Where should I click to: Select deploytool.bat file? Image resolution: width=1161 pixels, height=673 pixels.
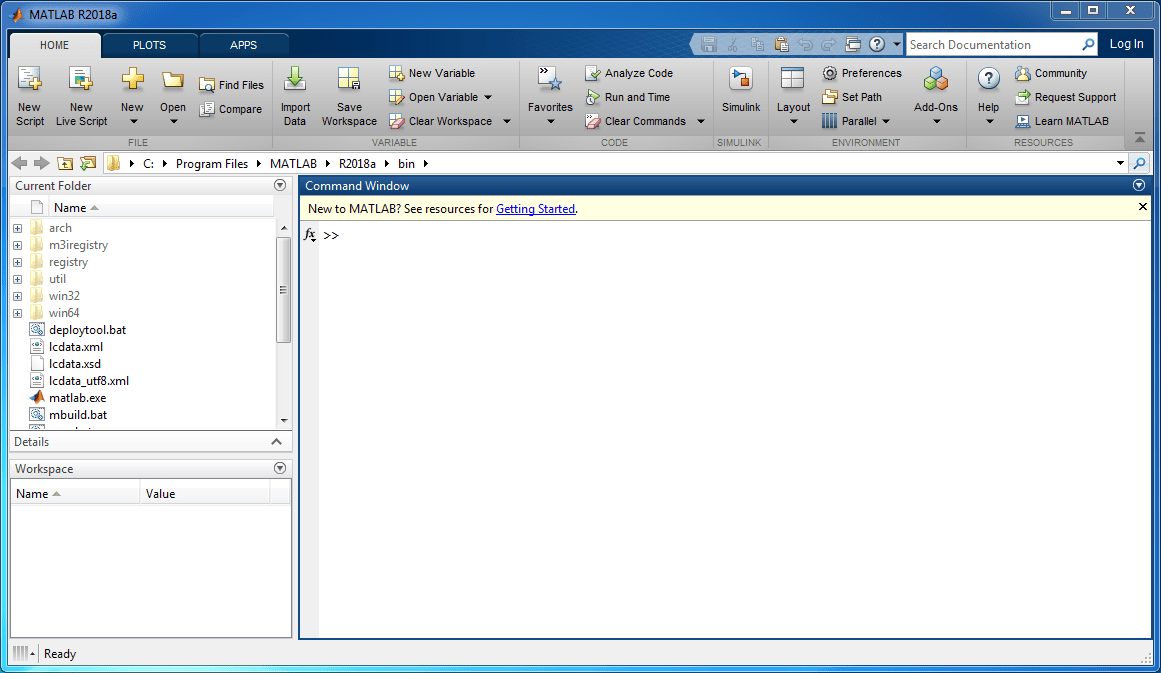click(87, 329)
